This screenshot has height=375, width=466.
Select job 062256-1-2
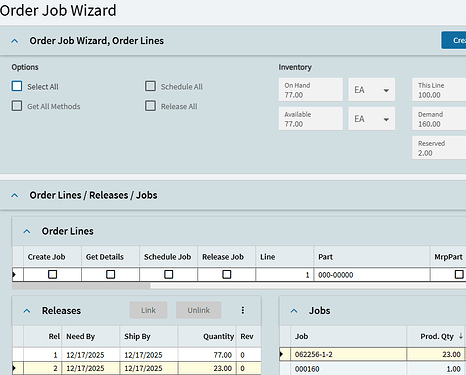(348, 354)
